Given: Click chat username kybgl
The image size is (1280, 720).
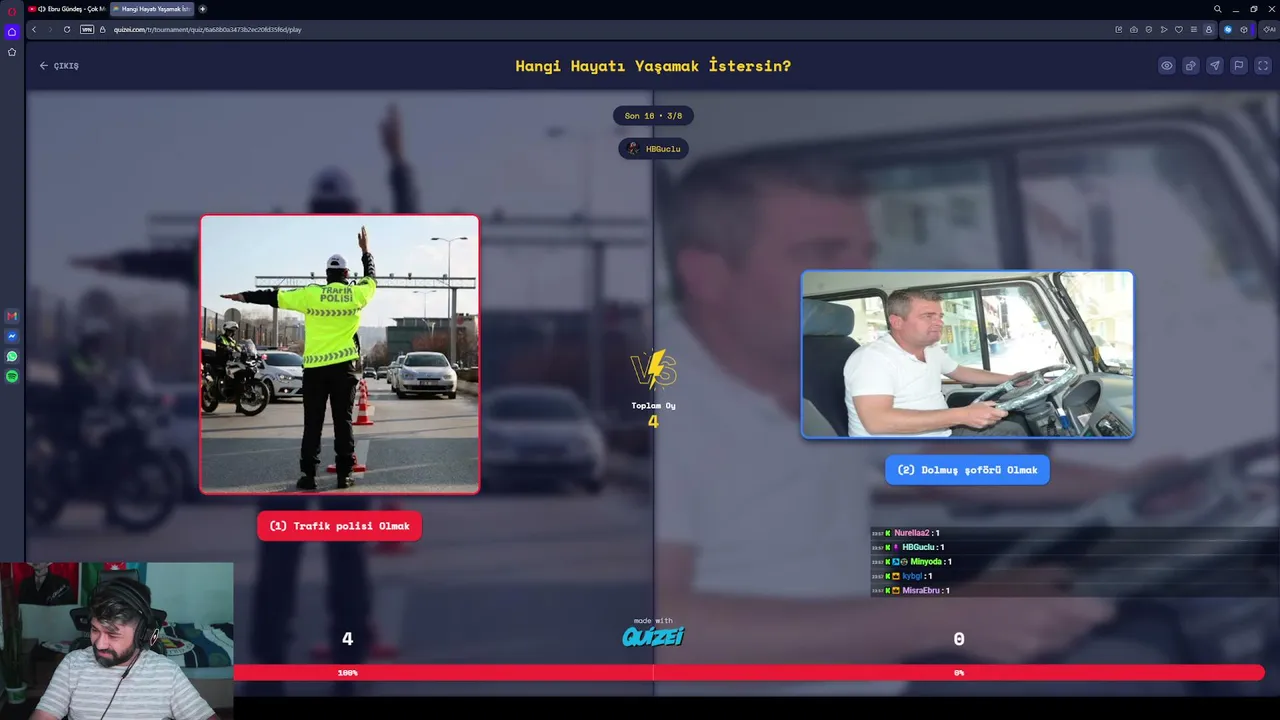Looking at the screenshot, I should click(x=912, y=576).
